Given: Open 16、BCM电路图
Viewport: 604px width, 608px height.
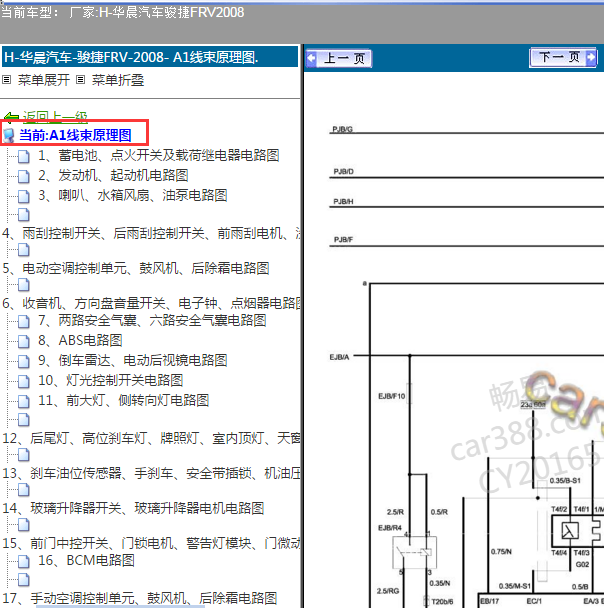Looking at the screenshot, I should pos(86,560).
